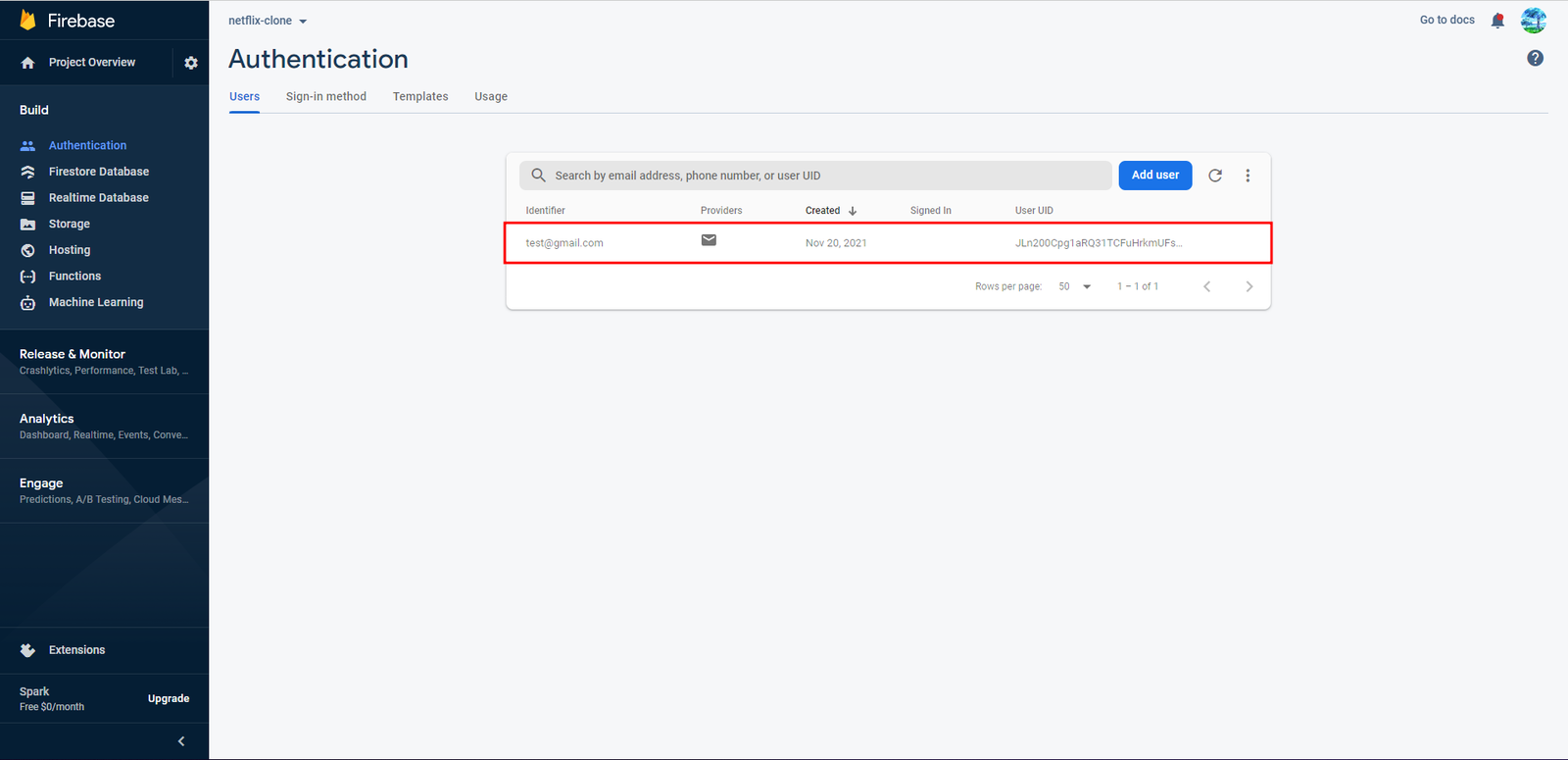This screenshot has width=1568, height=760.
Task: Focus the user search field
Action: point(815,176)
